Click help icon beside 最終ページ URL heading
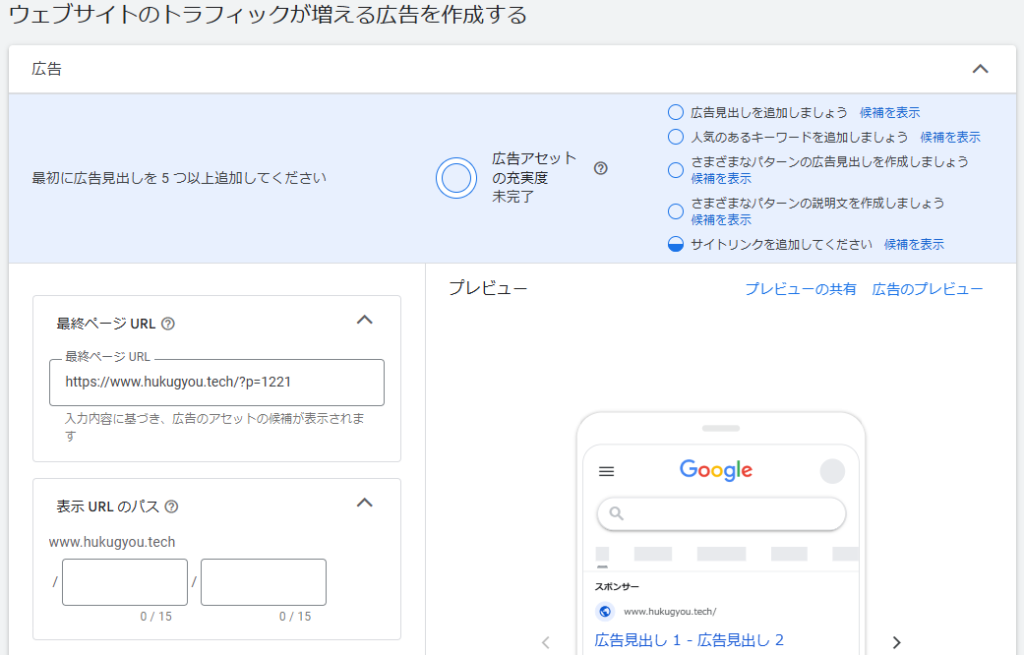1024x655 pixels. click(168, 323)
